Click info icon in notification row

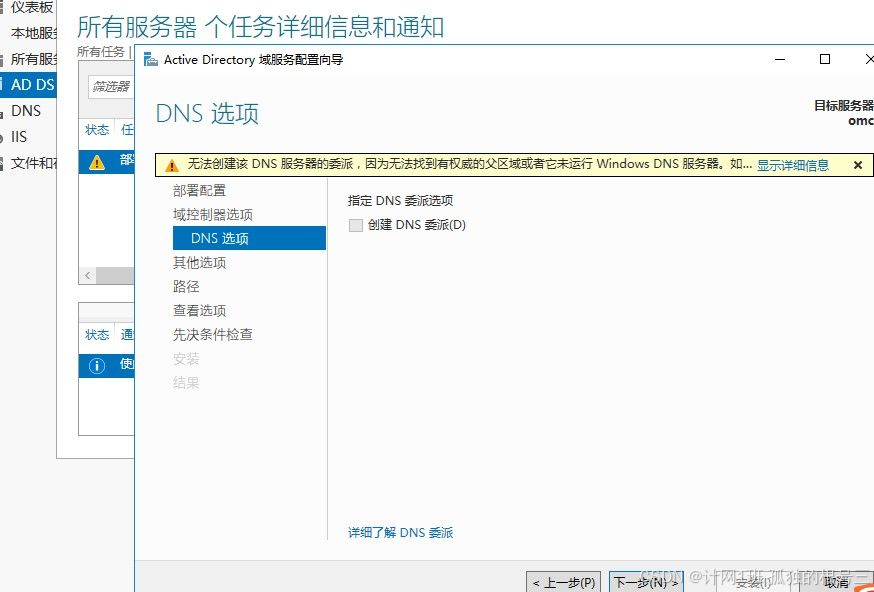97,366
